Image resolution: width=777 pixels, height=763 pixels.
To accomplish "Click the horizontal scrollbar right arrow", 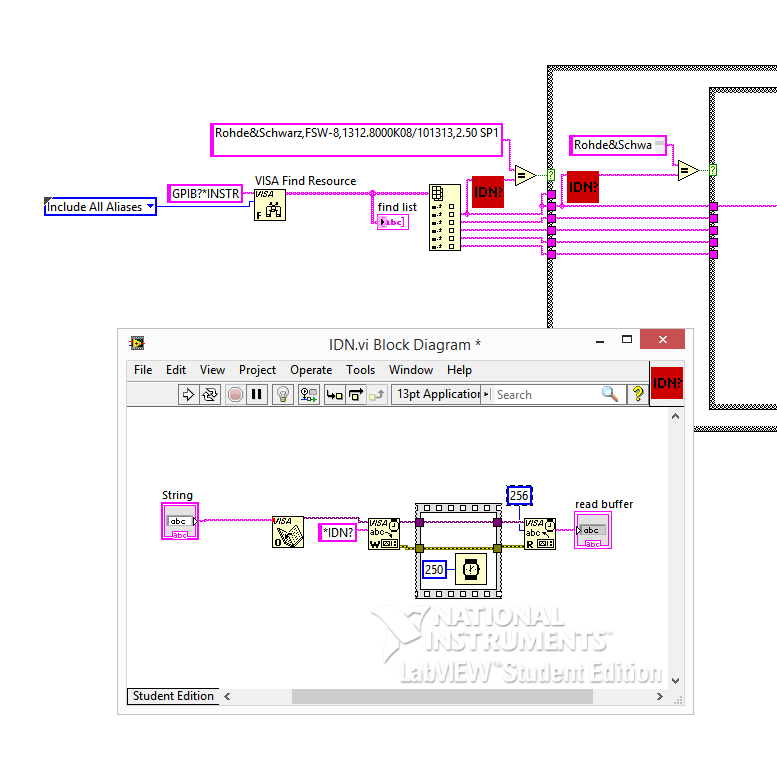I will (660, 696).
